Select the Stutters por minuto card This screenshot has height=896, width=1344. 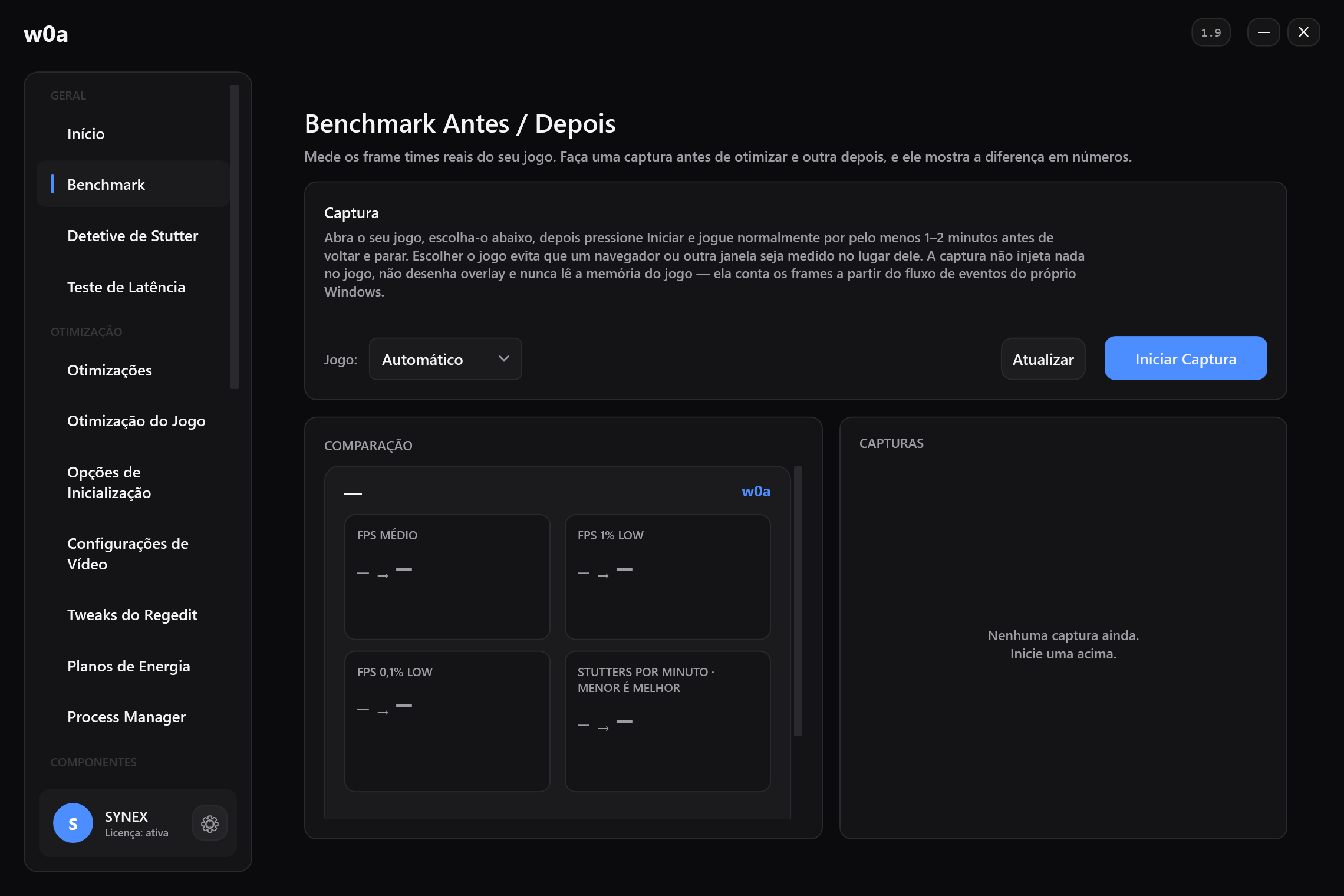pos(668,721)
